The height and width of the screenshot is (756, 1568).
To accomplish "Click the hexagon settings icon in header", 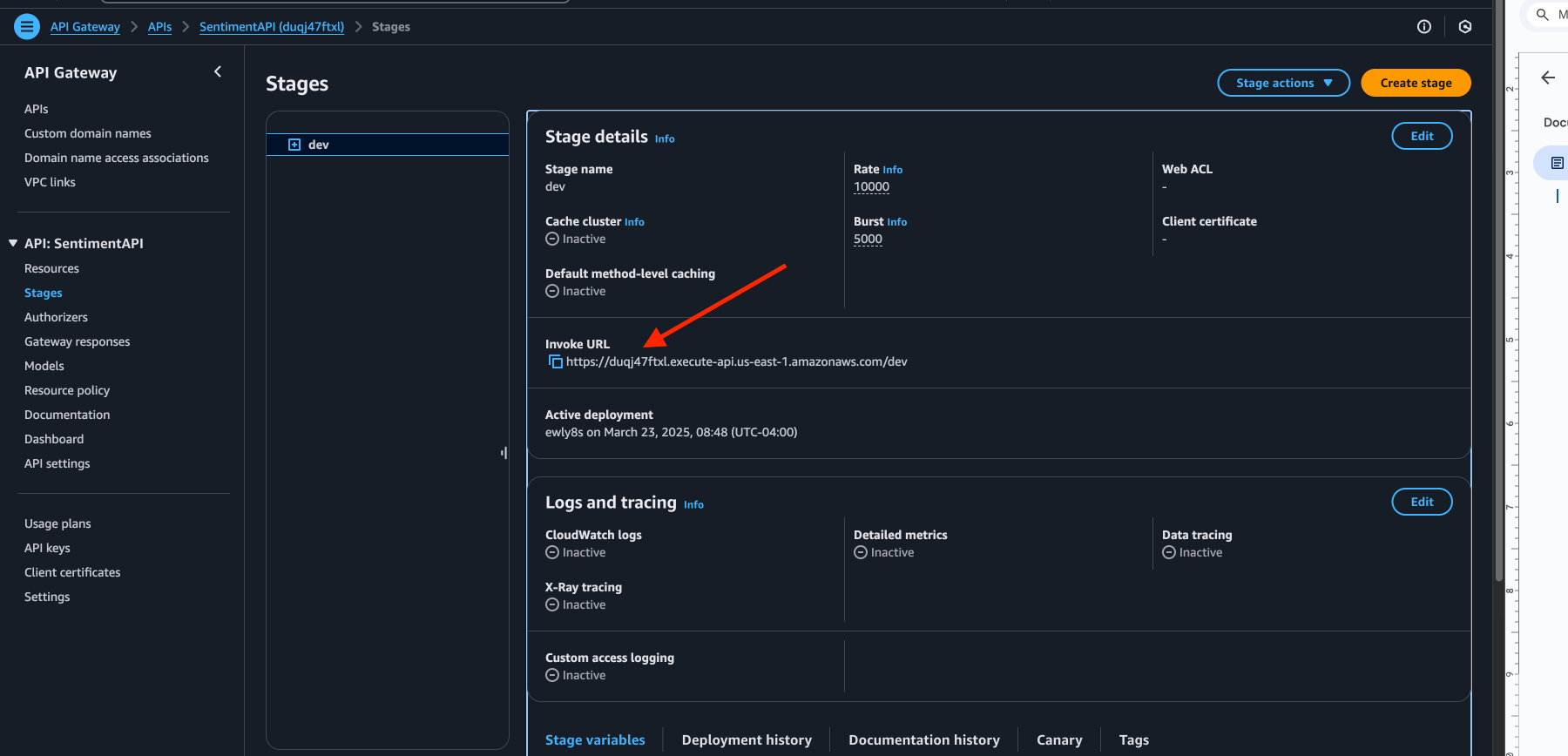I will (1465, 27).
